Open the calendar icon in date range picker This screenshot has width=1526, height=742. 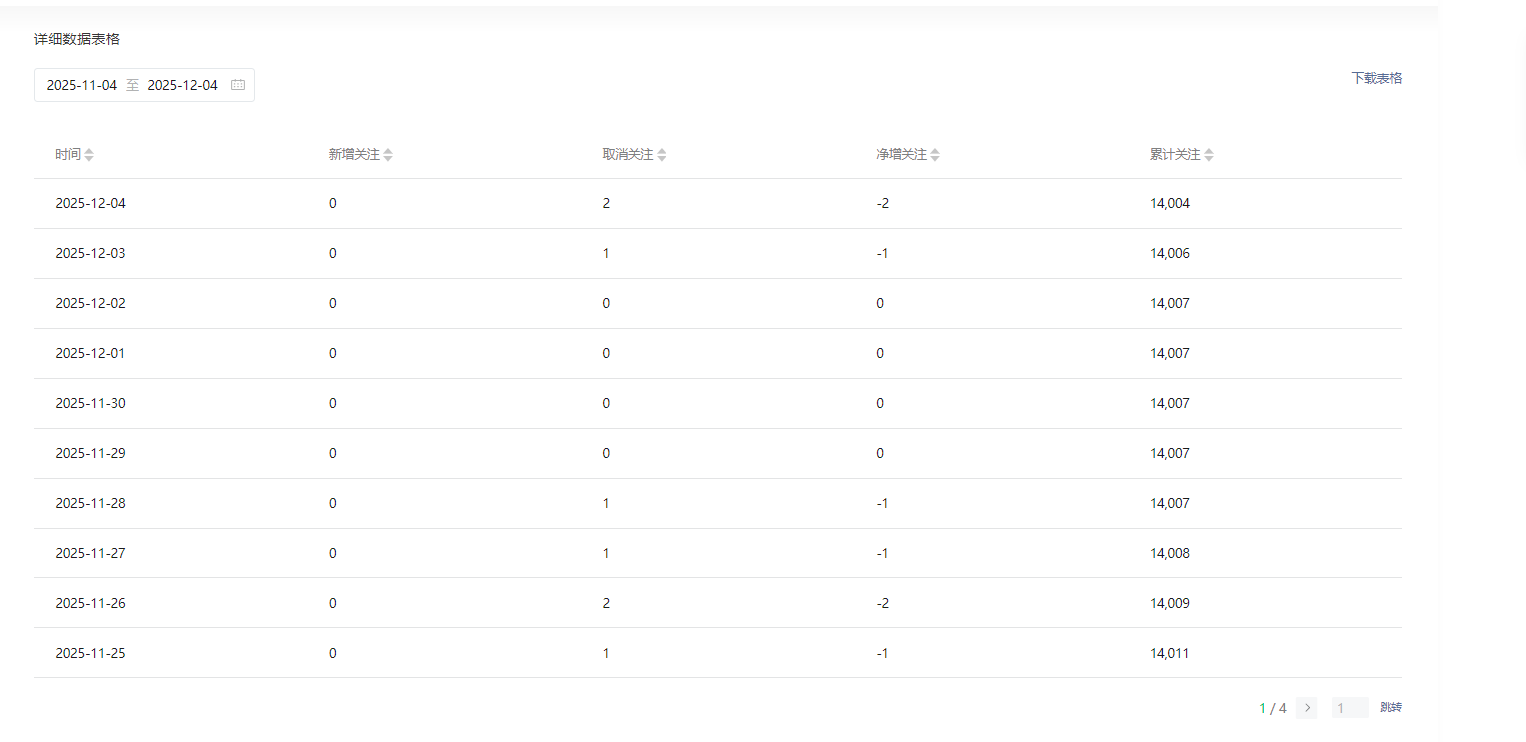pyautogui.click(x=238, y=85)
